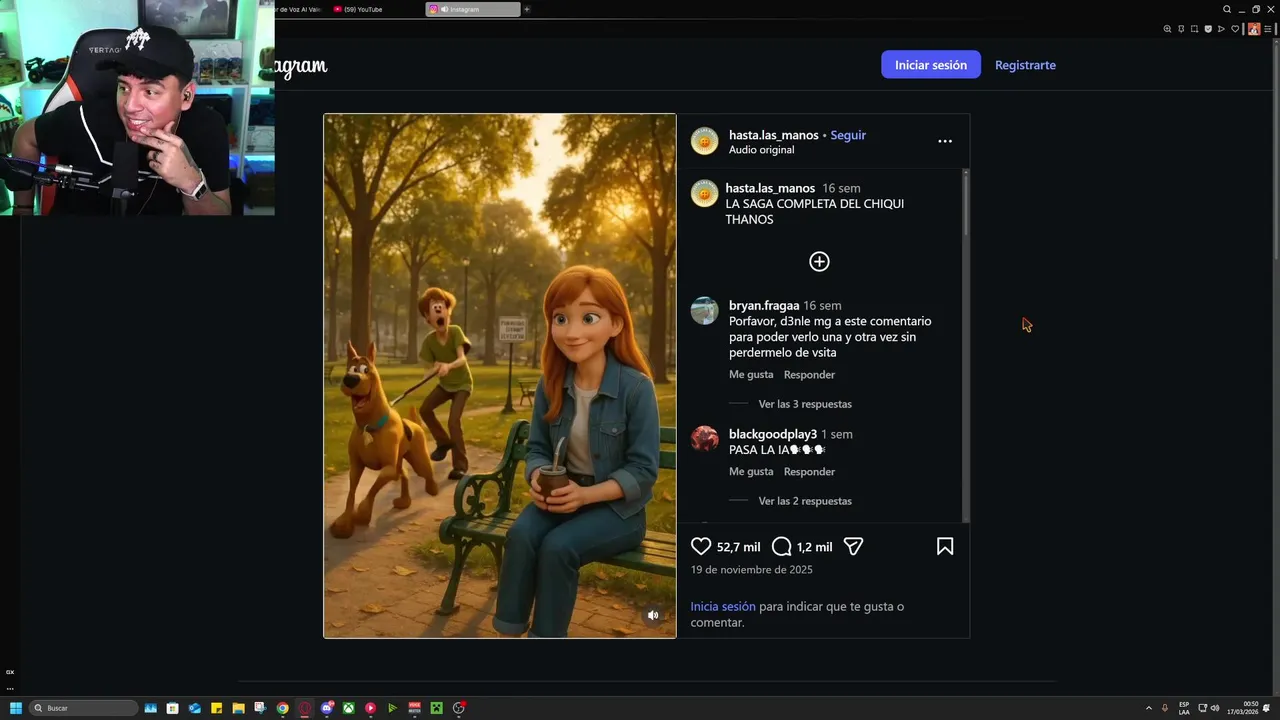
Task: Click the 'Inicia sesión' link below the post
Action: 723,607
